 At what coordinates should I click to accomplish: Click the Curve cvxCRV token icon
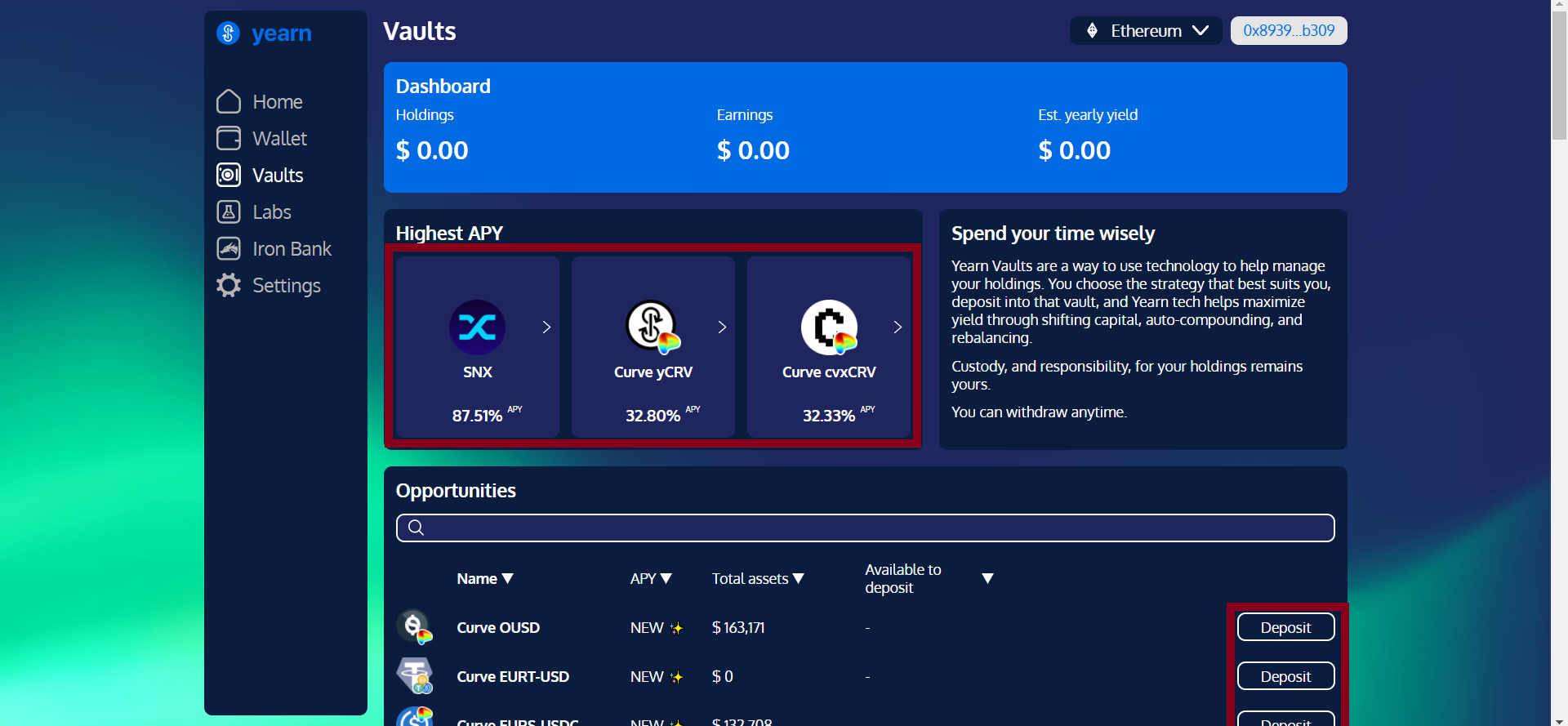pos(829,327)
